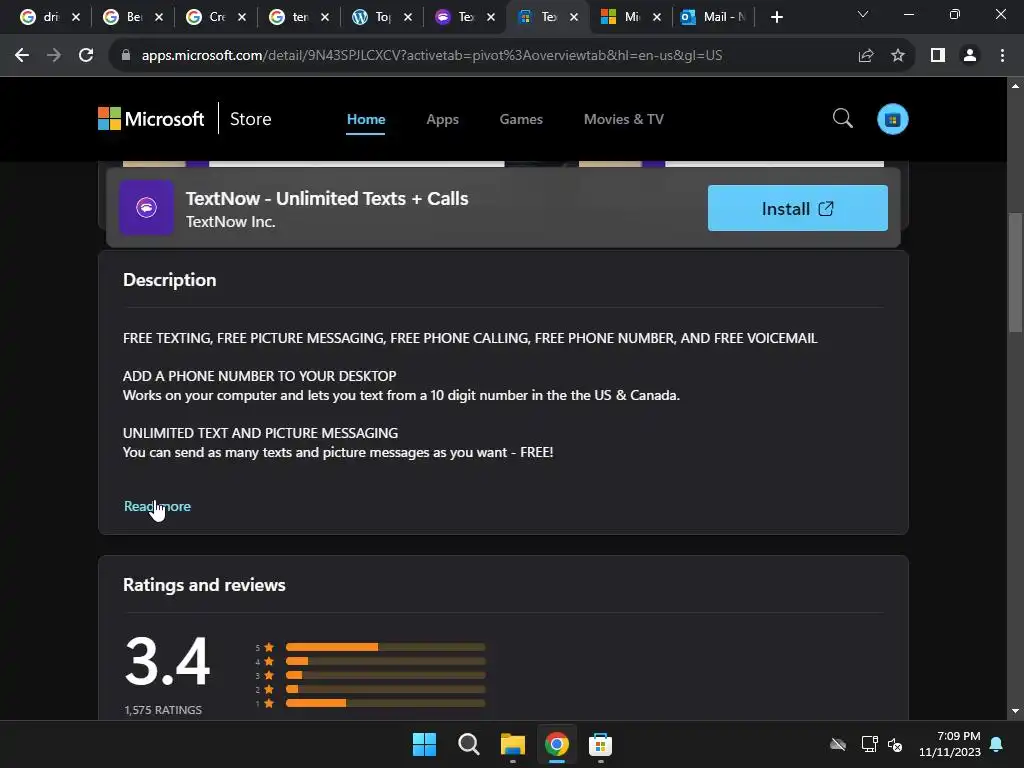1024x768 pixels.
Task: Click the OneDrive cloud tray icon
Action: click(838, 744)
